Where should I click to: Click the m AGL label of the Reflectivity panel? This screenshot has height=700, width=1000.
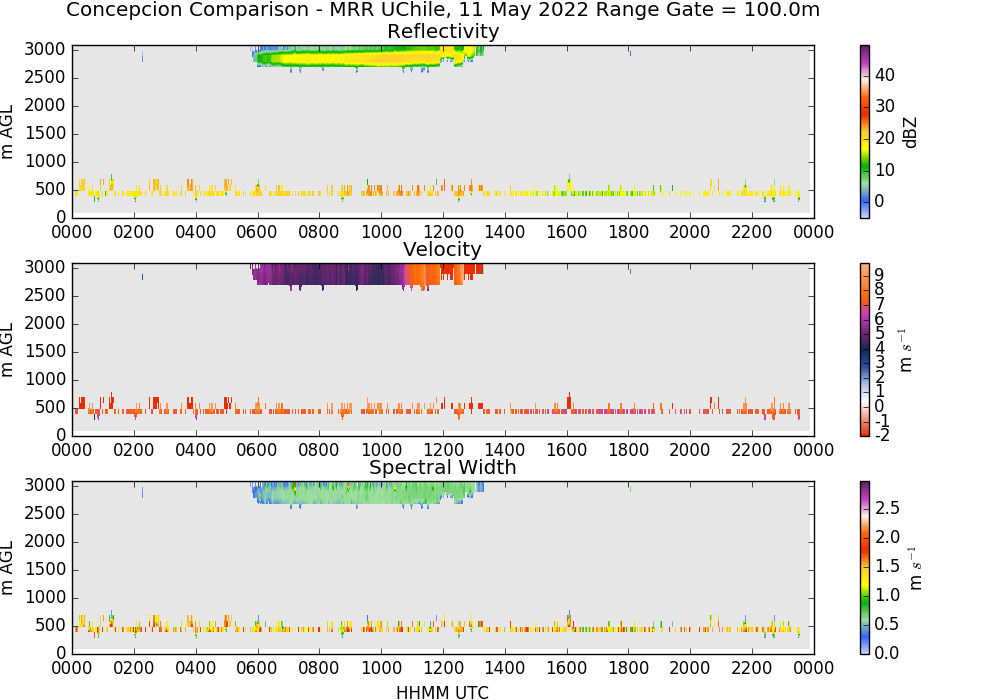click(x=7, y=132)
